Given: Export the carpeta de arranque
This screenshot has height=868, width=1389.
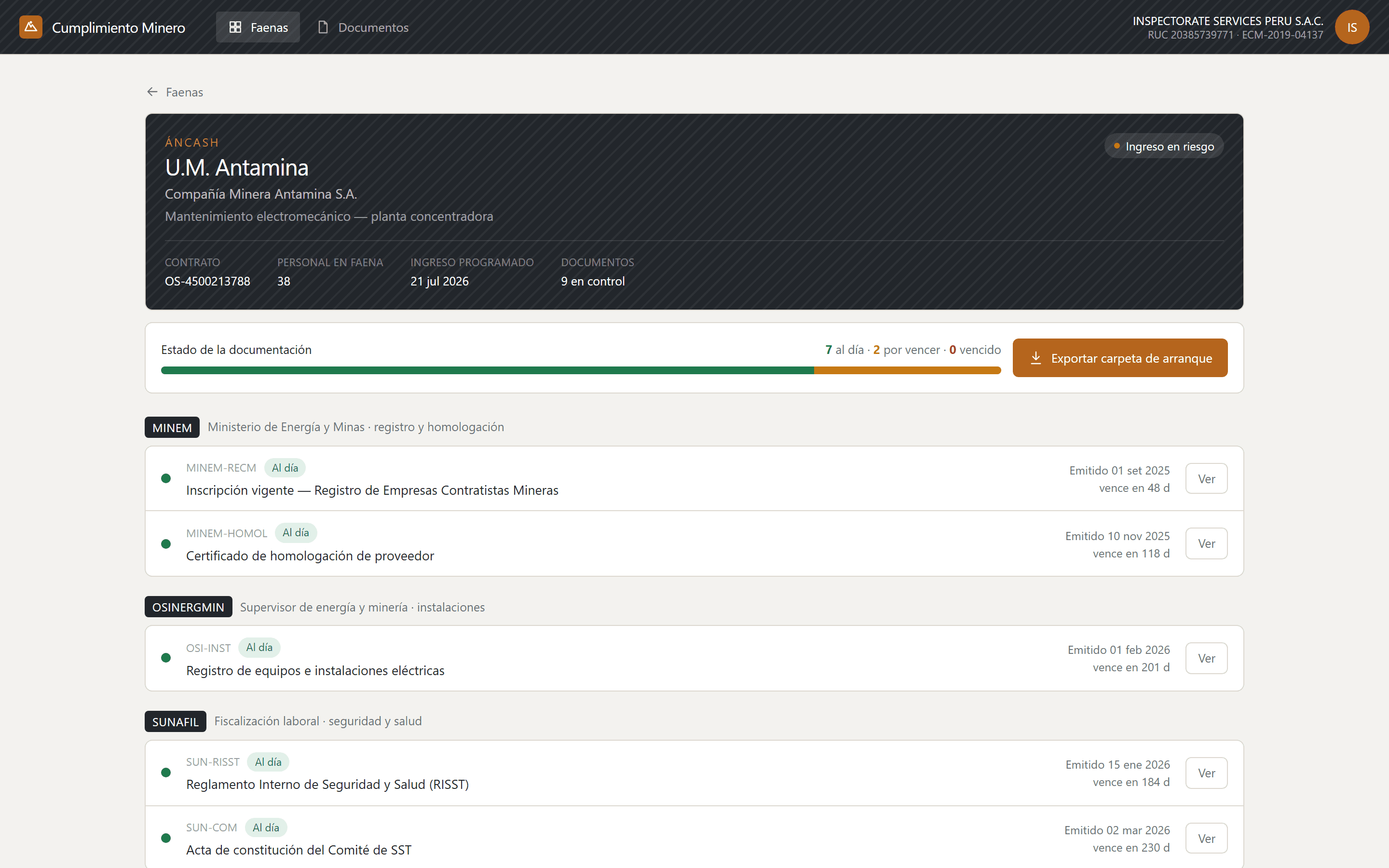Looking at the screenshot, I should pos(1120,358).
